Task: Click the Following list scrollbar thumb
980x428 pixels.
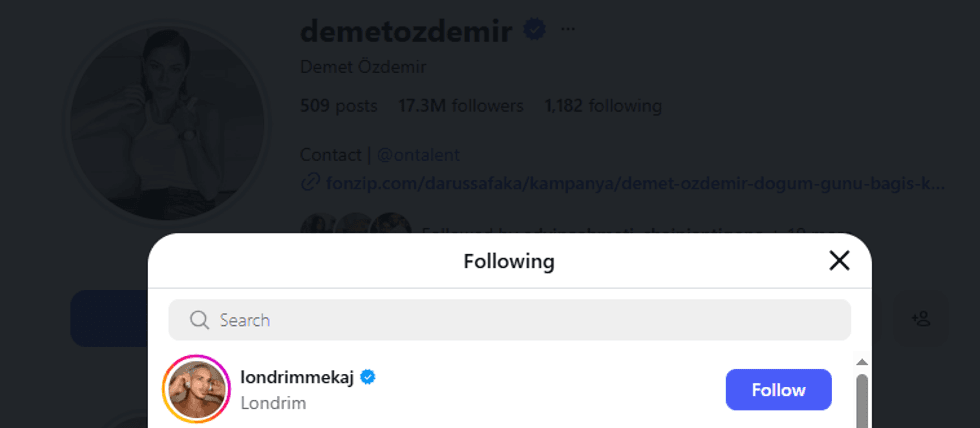Action: (x=862, y=400)
